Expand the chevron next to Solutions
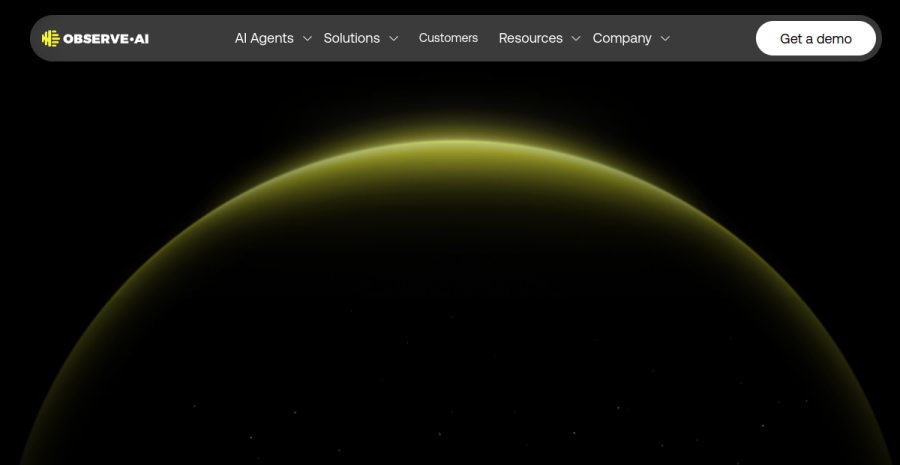The image size is (900, 465). click(393, 38)
